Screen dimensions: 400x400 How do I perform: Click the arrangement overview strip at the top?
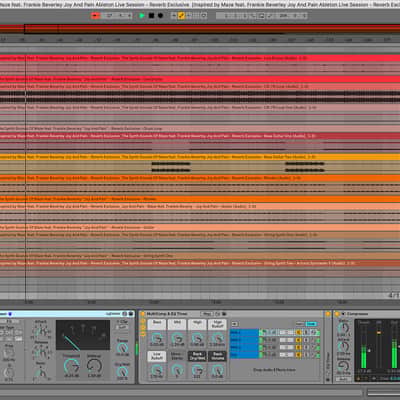[200, 29]
